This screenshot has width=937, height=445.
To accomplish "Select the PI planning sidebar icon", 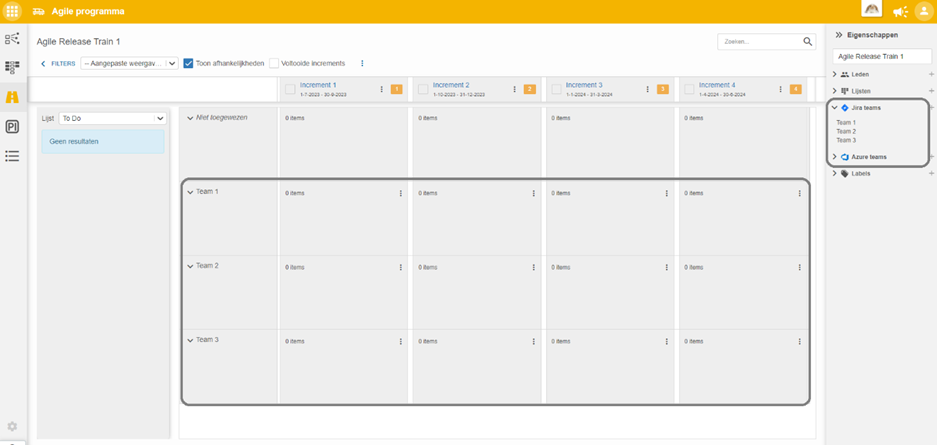I will [12, 127].
